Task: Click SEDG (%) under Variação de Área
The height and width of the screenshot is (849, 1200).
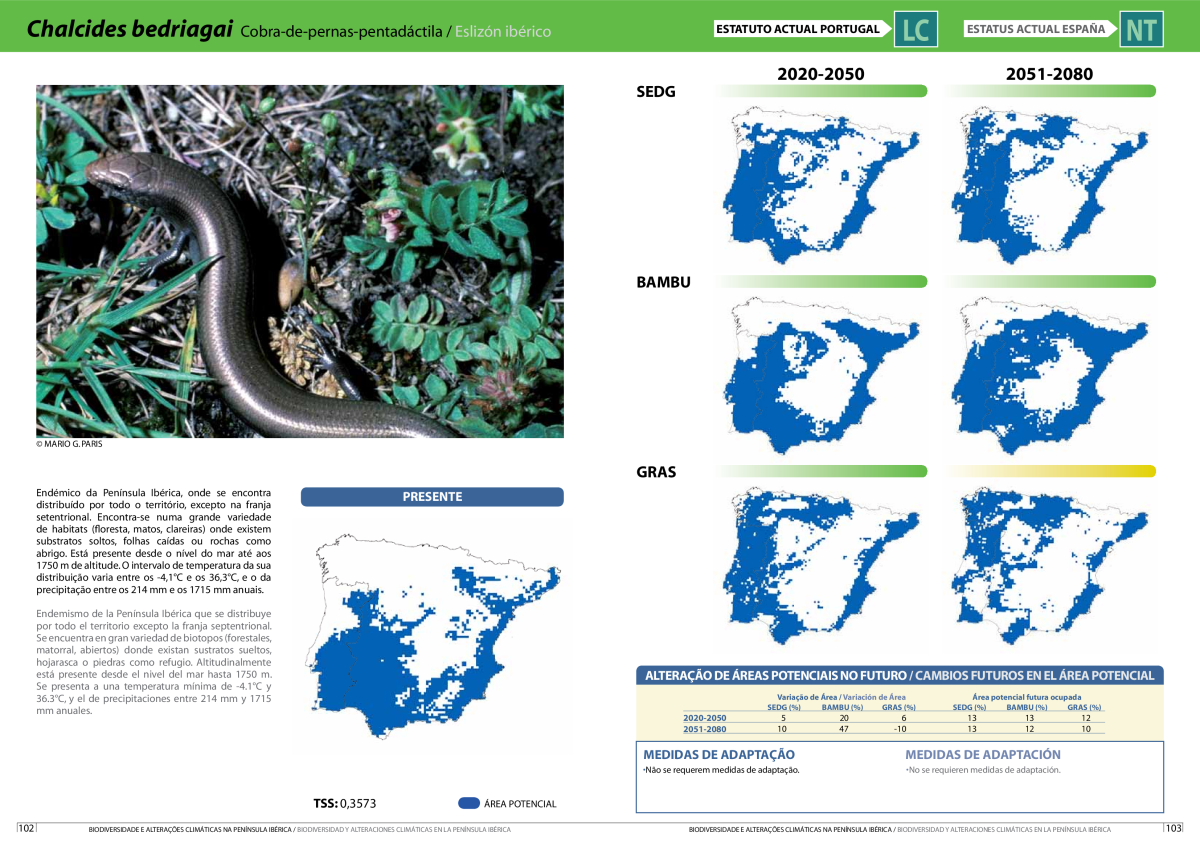Action: pos(784,707)
